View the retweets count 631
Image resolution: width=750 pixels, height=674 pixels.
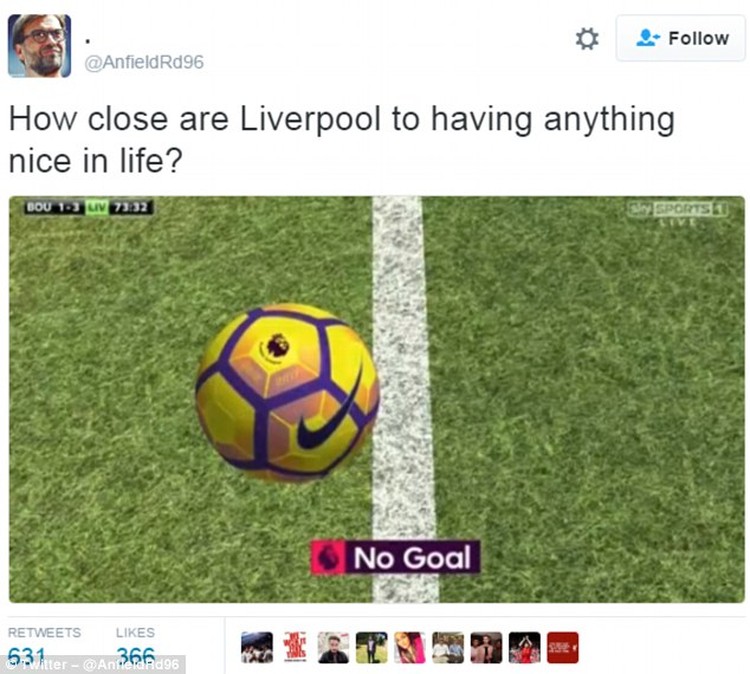coord(27,655)
